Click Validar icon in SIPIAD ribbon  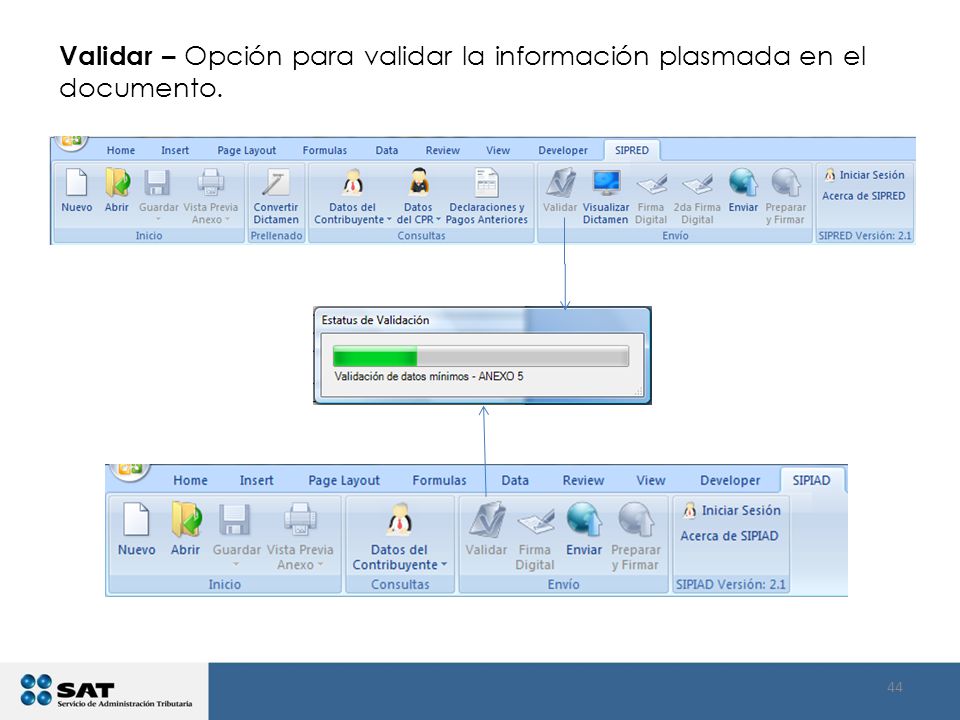[x=487, y=529]
